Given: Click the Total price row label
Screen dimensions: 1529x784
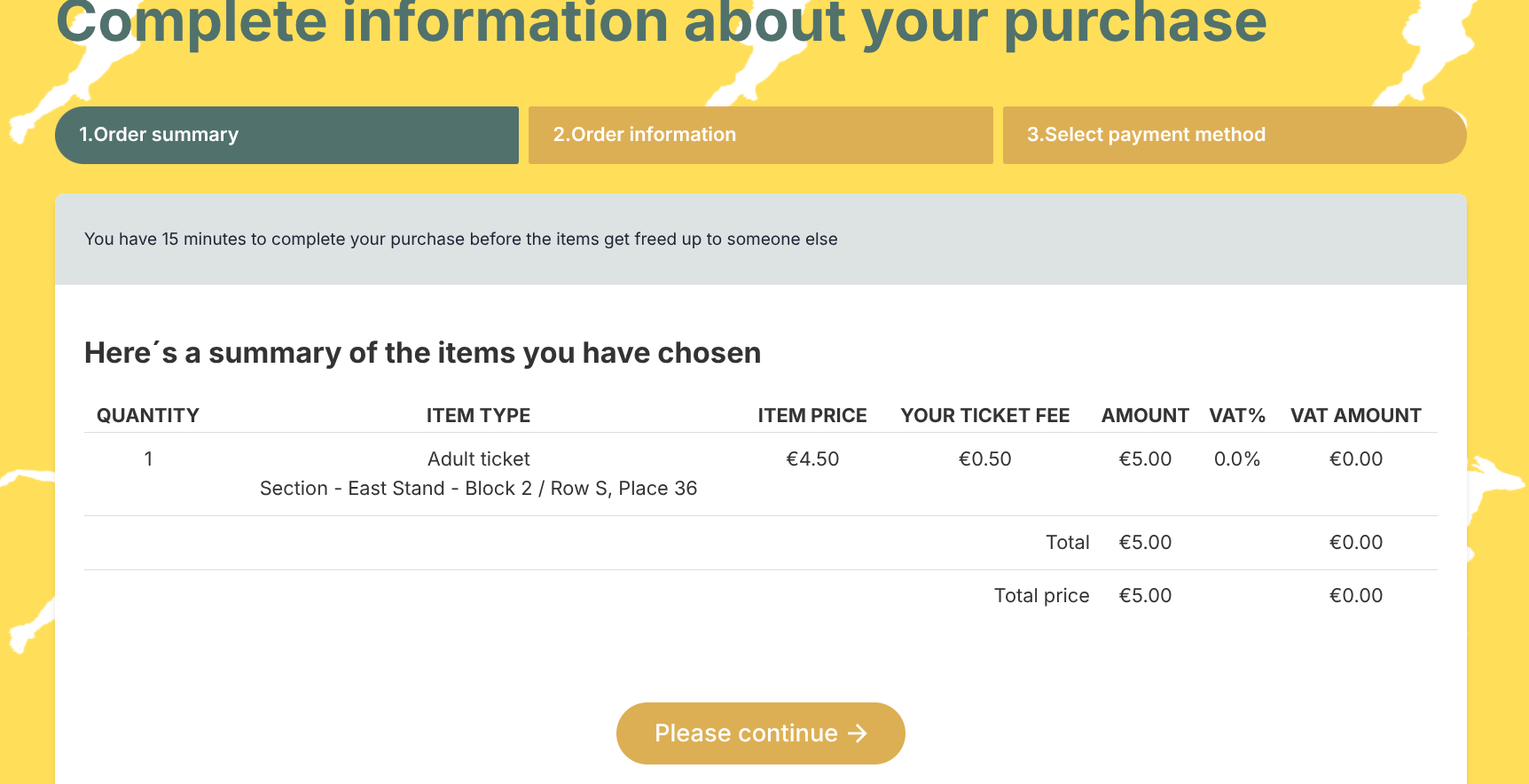Looking at the screenshot, I should tap(1041, 595).
